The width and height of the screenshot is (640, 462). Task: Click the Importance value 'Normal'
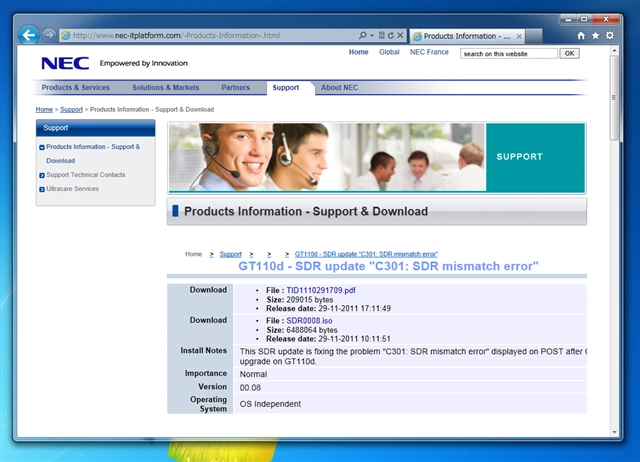(x=253, y=374)
